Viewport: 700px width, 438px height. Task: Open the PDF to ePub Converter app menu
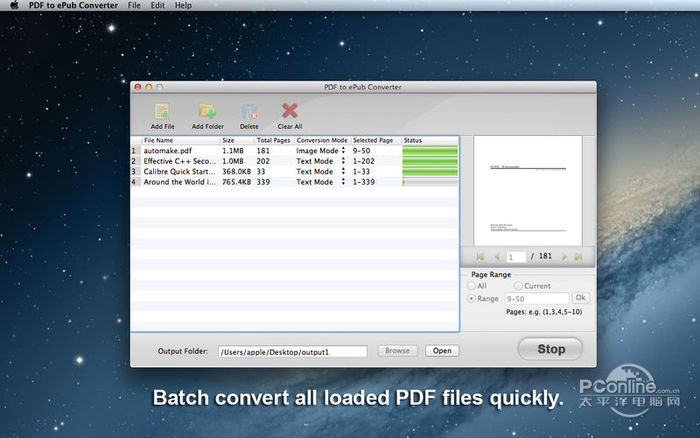click(x=73, y=5)
